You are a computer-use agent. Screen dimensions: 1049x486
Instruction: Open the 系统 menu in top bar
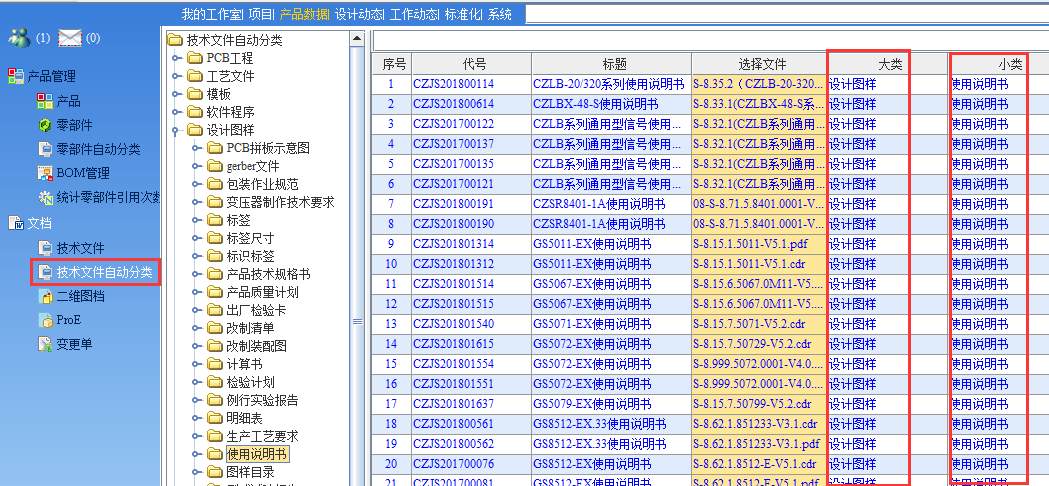pos(499,14)
